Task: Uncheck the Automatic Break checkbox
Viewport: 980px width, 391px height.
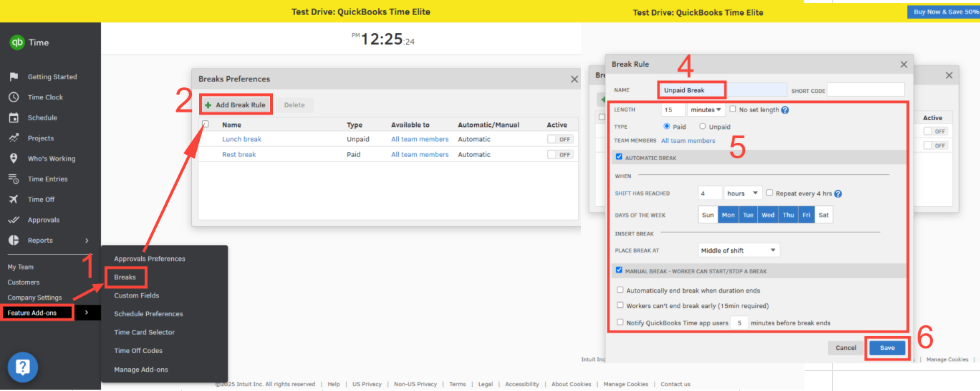Action: point(619,157)
